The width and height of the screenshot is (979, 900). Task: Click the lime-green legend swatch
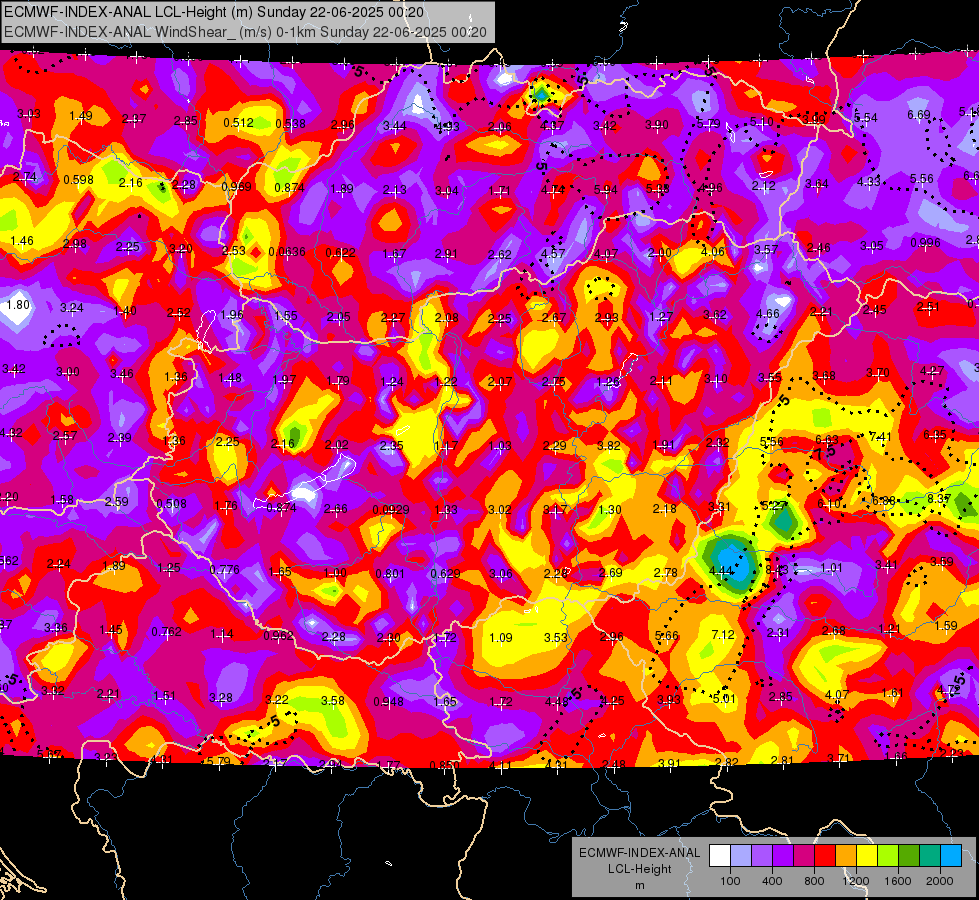tap(887, 856)
